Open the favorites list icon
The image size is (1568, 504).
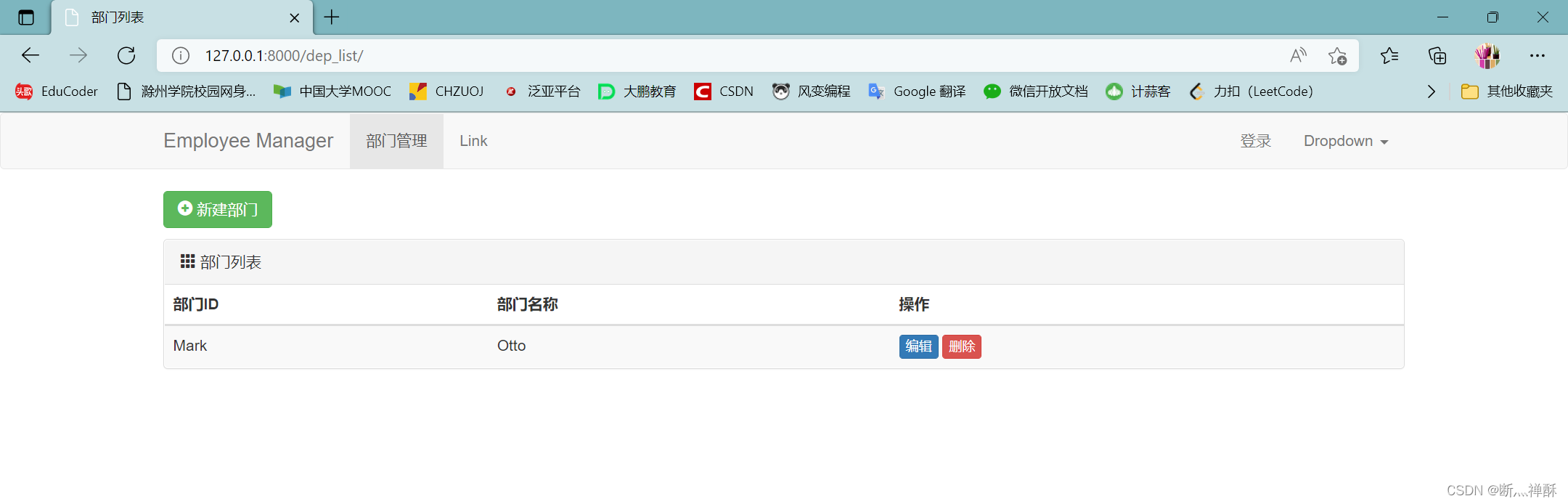coord(1389,55)
